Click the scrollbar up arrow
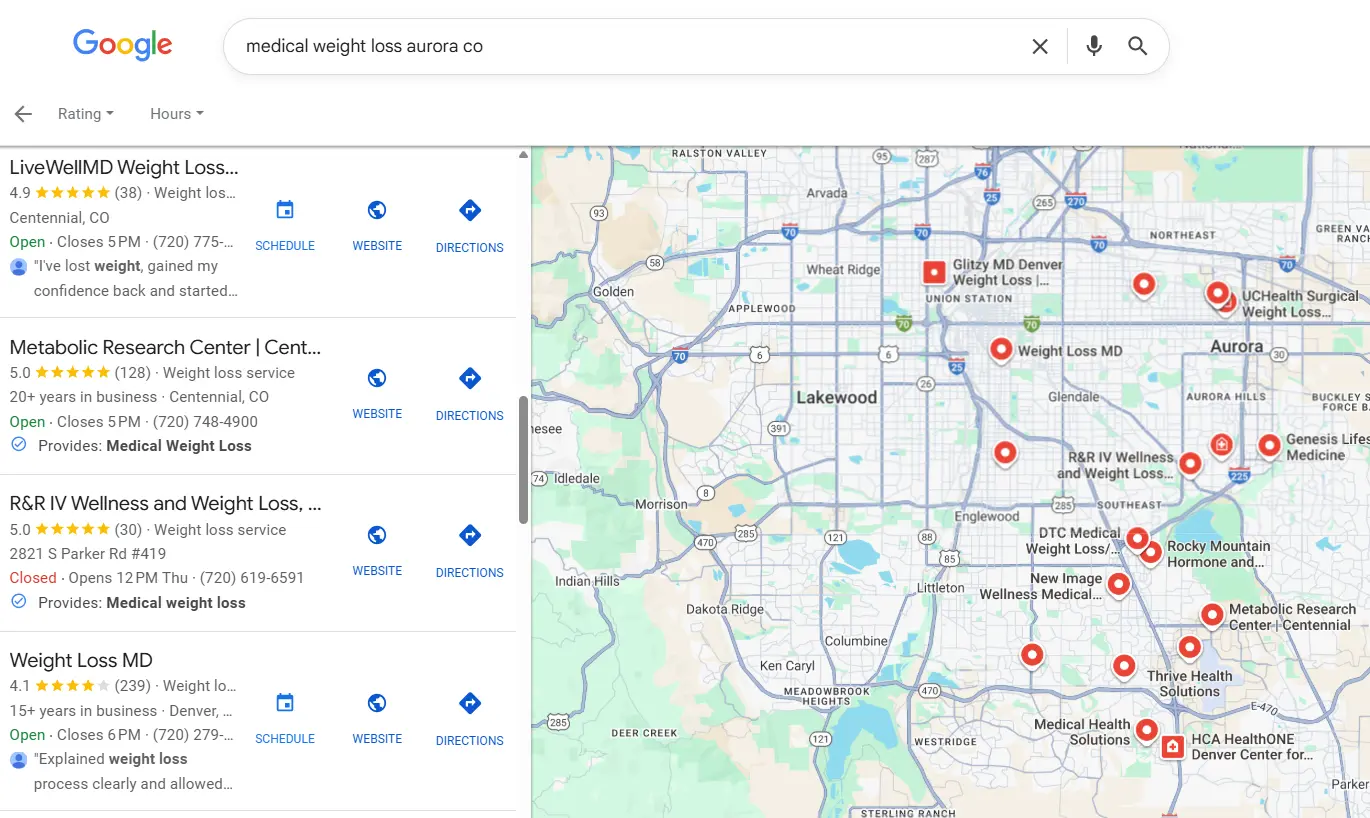 [x=523, y=155]
